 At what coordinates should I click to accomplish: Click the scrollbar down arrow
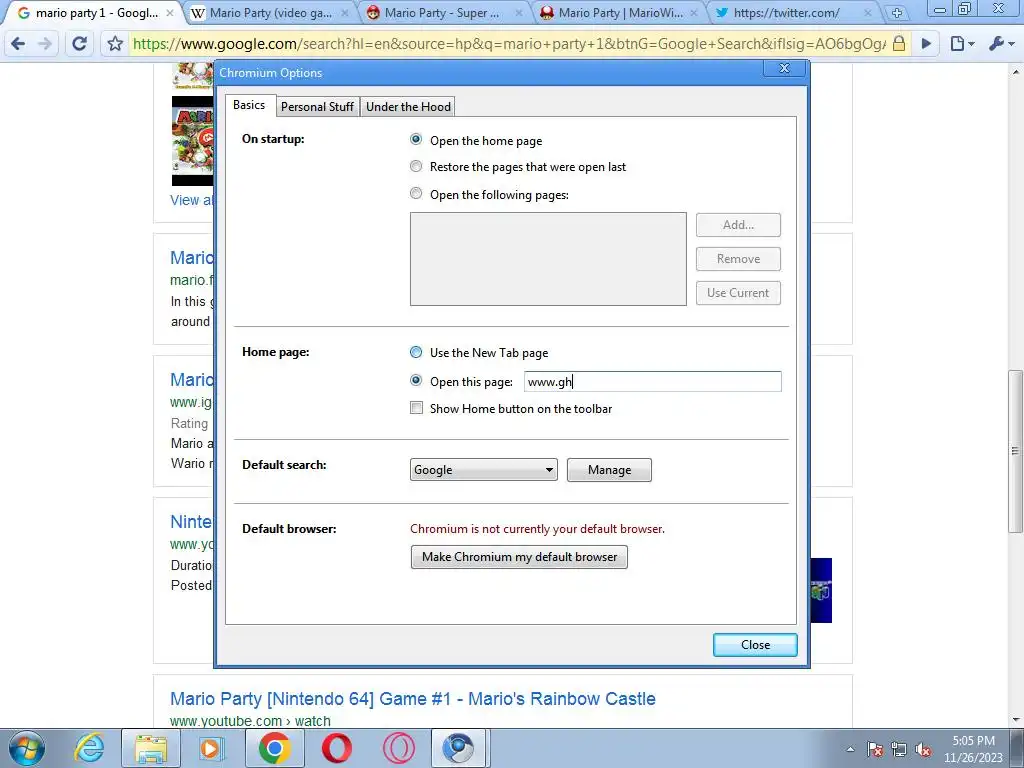pyautogui.click(x=1016, y=720)
